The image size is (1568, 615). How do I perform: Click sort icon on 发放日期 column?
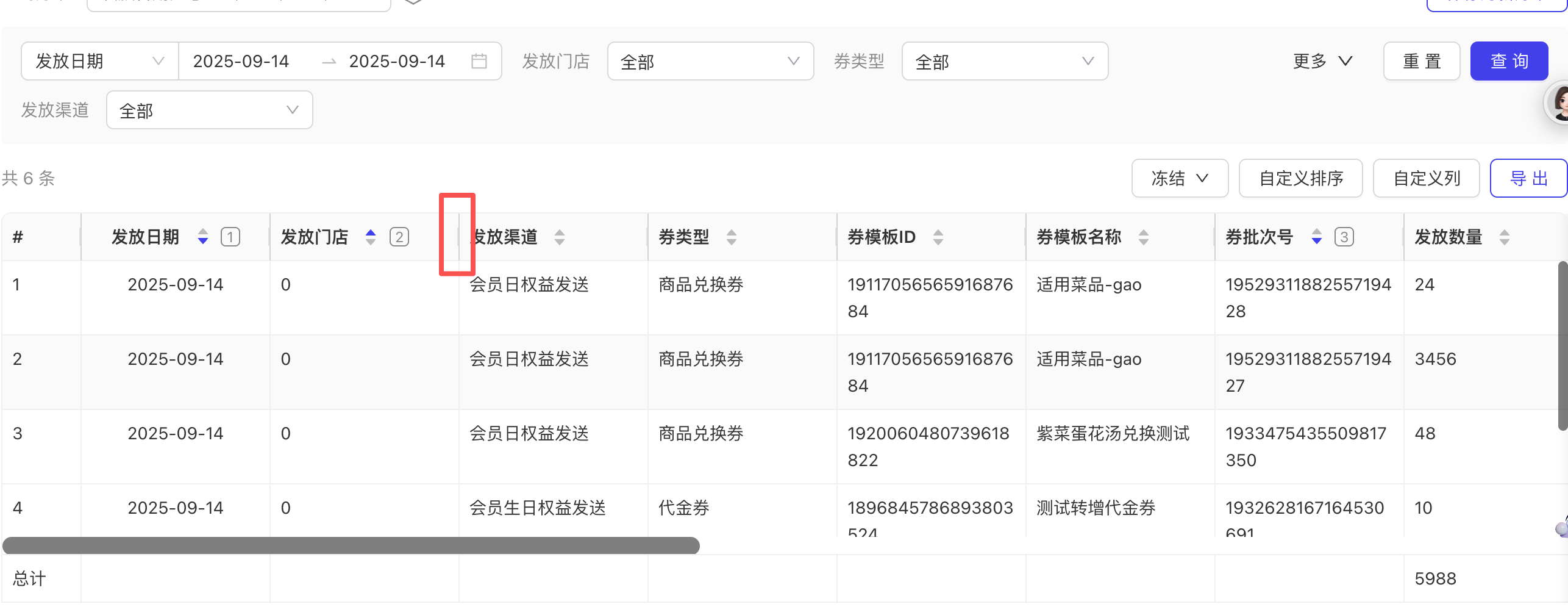[x=203, y=237]
